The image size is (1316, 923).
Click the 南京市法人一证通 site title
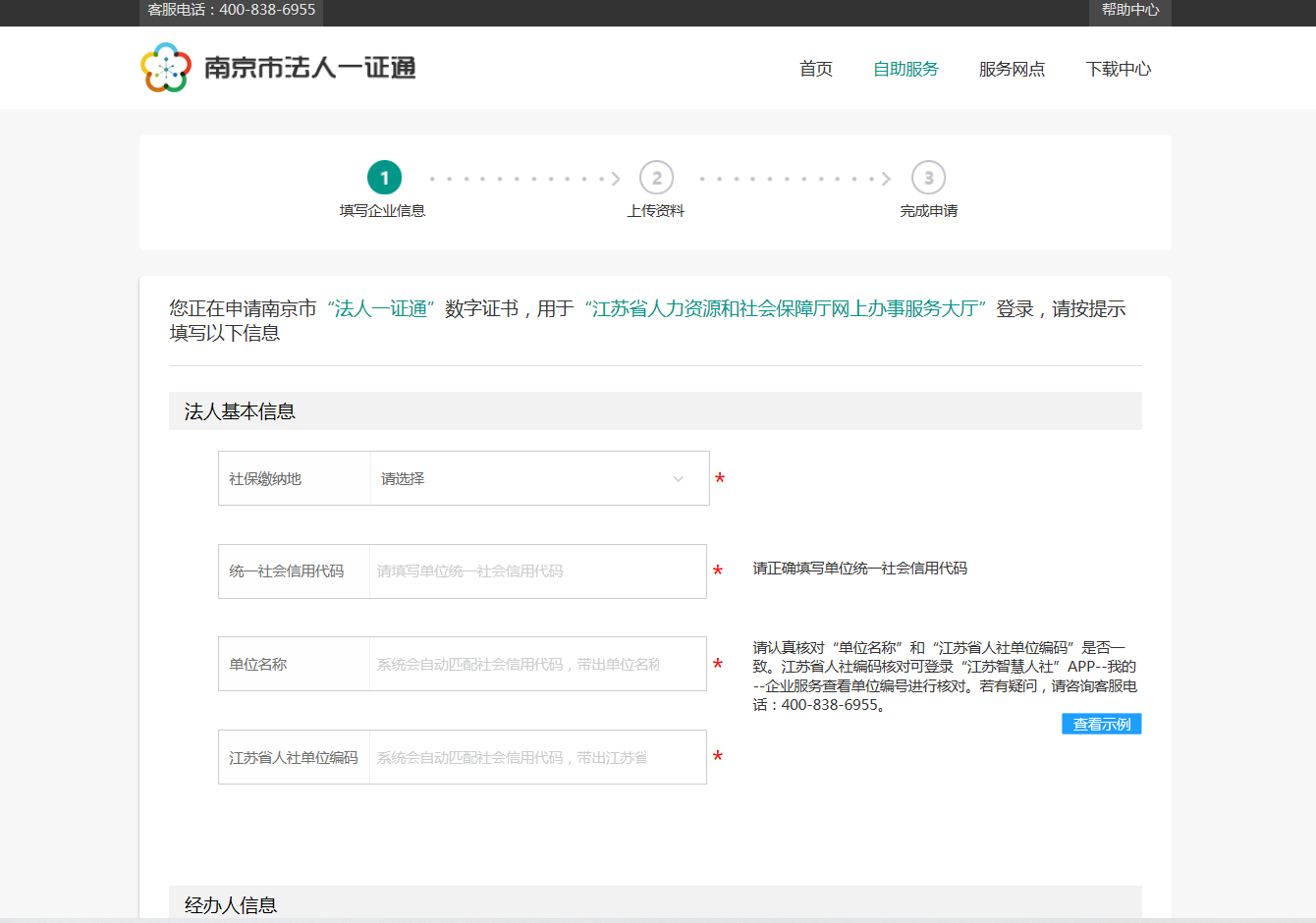click(309, 68)
